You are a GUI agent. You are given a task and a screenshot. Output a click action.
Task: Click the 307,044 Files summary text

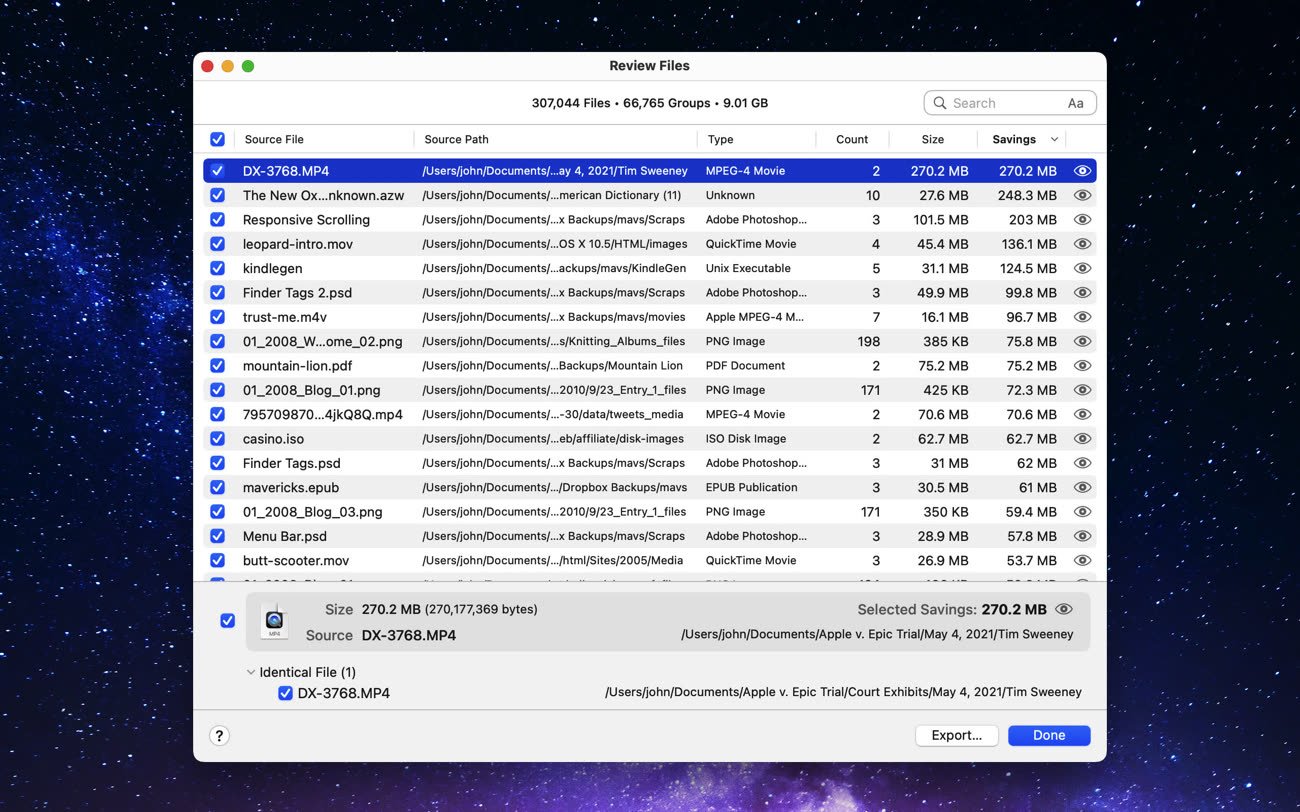571,103
